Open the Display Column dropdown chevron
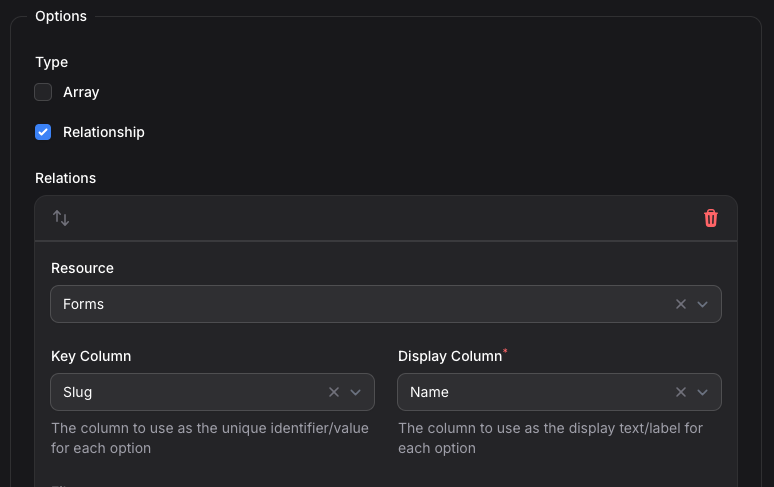 pyautogui.click(x=703, y=392)
